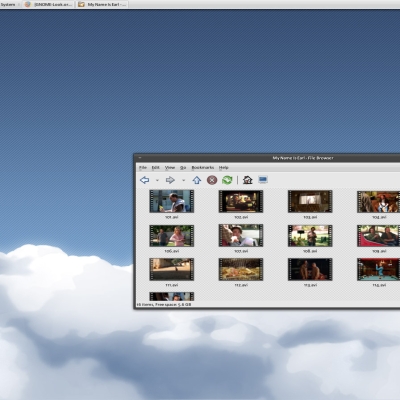Open the Home folder icon

(x=247, y=180)
